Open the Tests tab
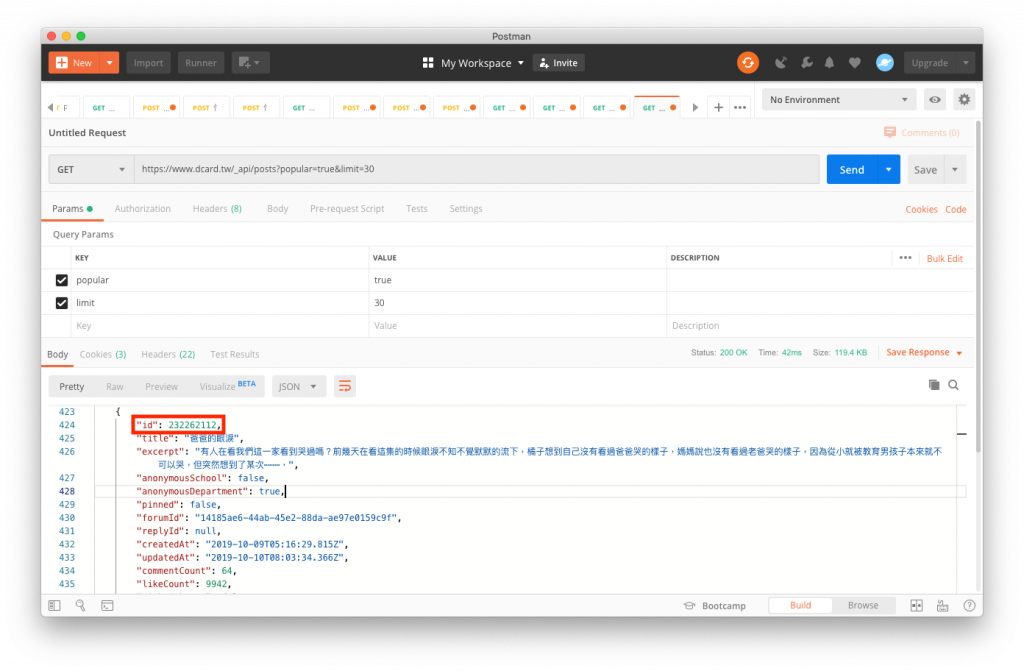The height and width of the screenshot is (671, 1024). pyautogui.click(x=417, y=209)
